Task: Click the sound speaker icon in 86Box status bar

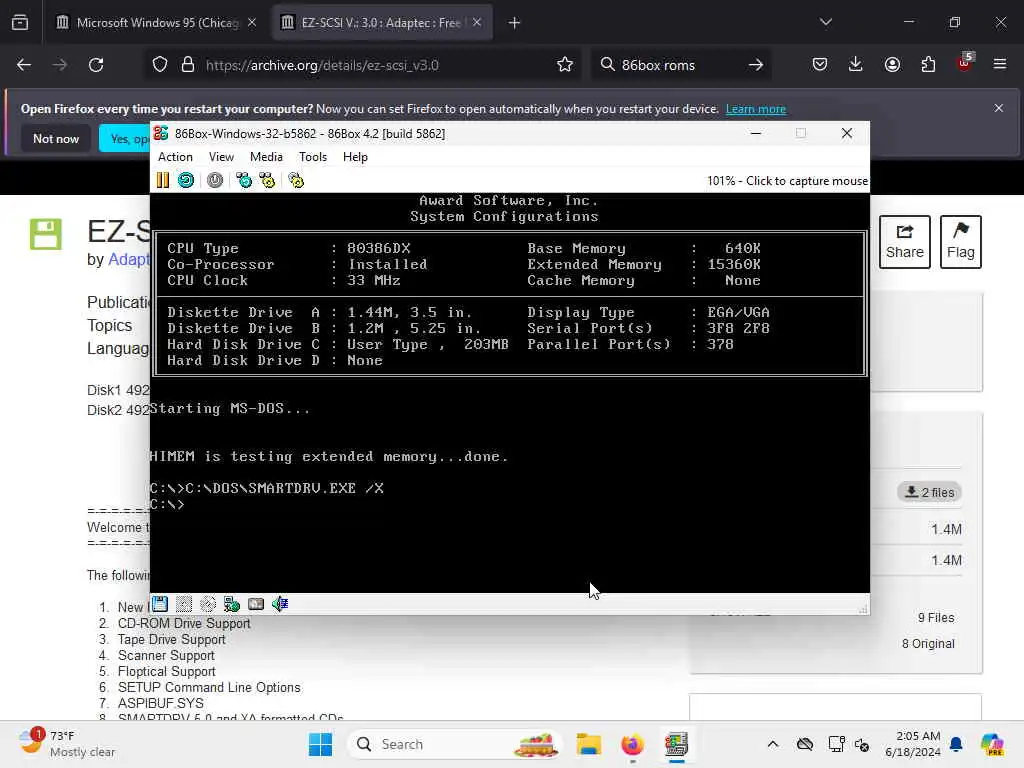Action: coord(280,604)
